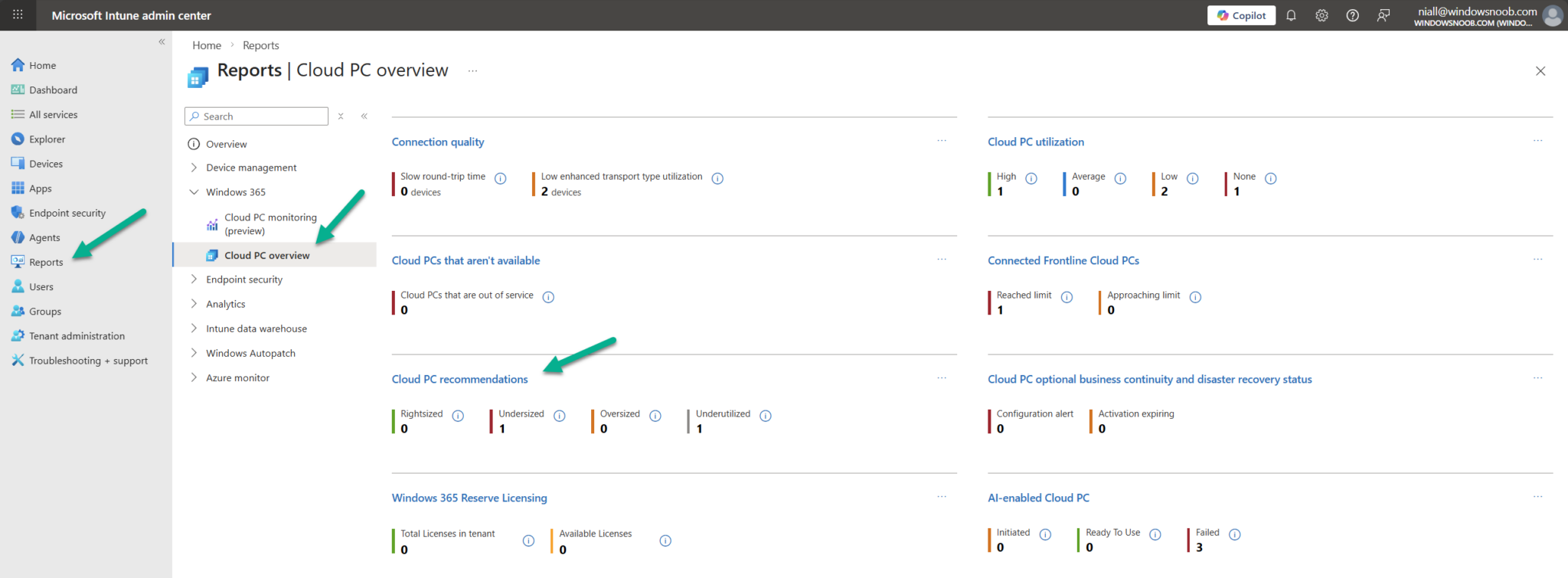
Task: Click info icon next to Reached limit
Action: pyautogui.click(x=1067, y=297)
